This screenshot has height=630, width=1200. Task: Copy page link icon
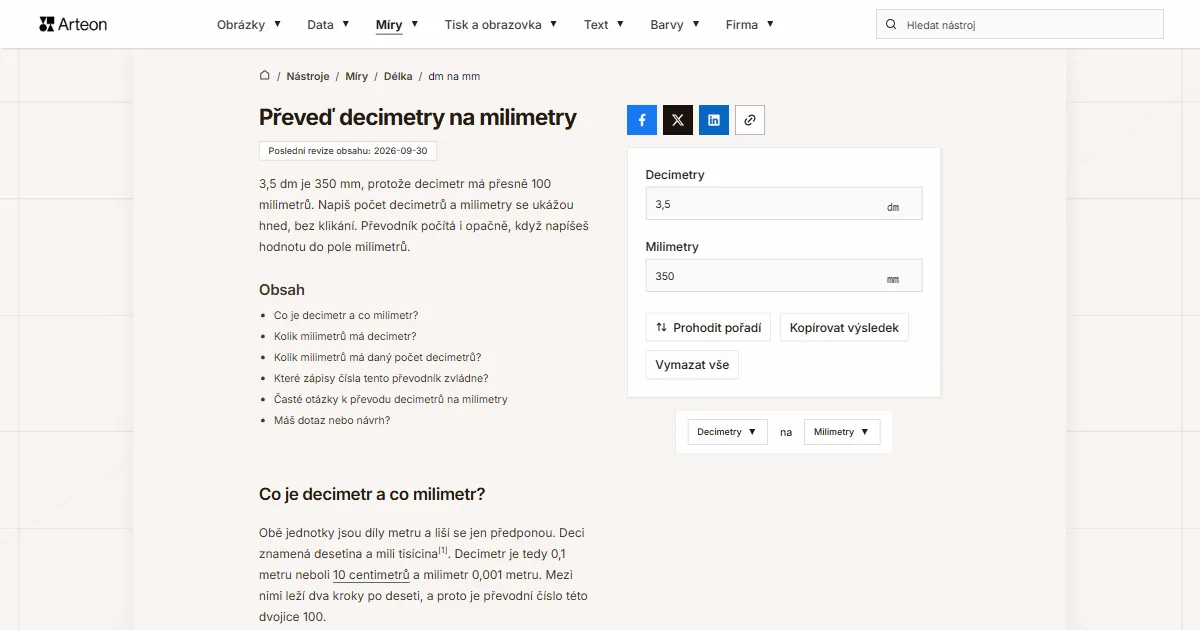pyautogui.click(x=750, y=120)
